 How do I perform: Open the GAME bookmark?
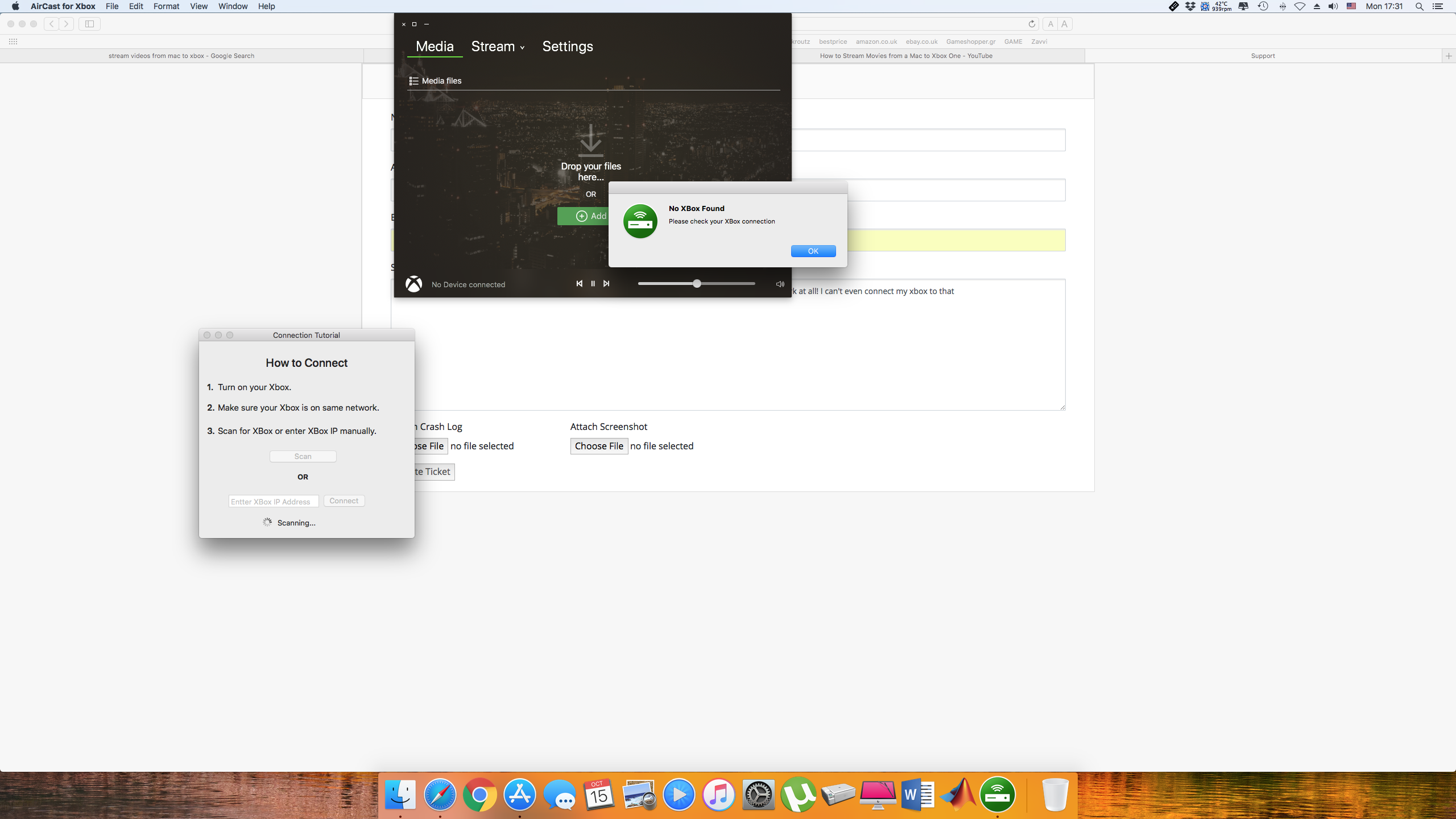1013,42
